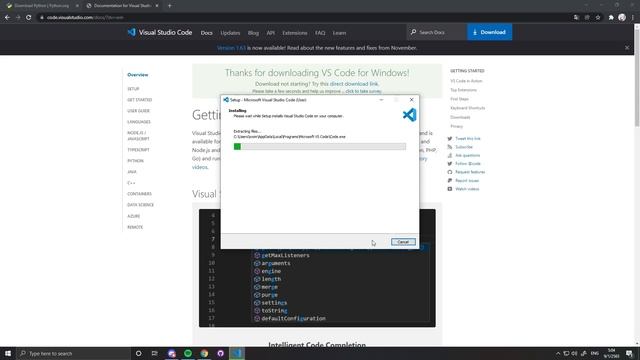Switch to the Download Python browser tab
This screenshot has width=640, height=360.
click(41, 6)
